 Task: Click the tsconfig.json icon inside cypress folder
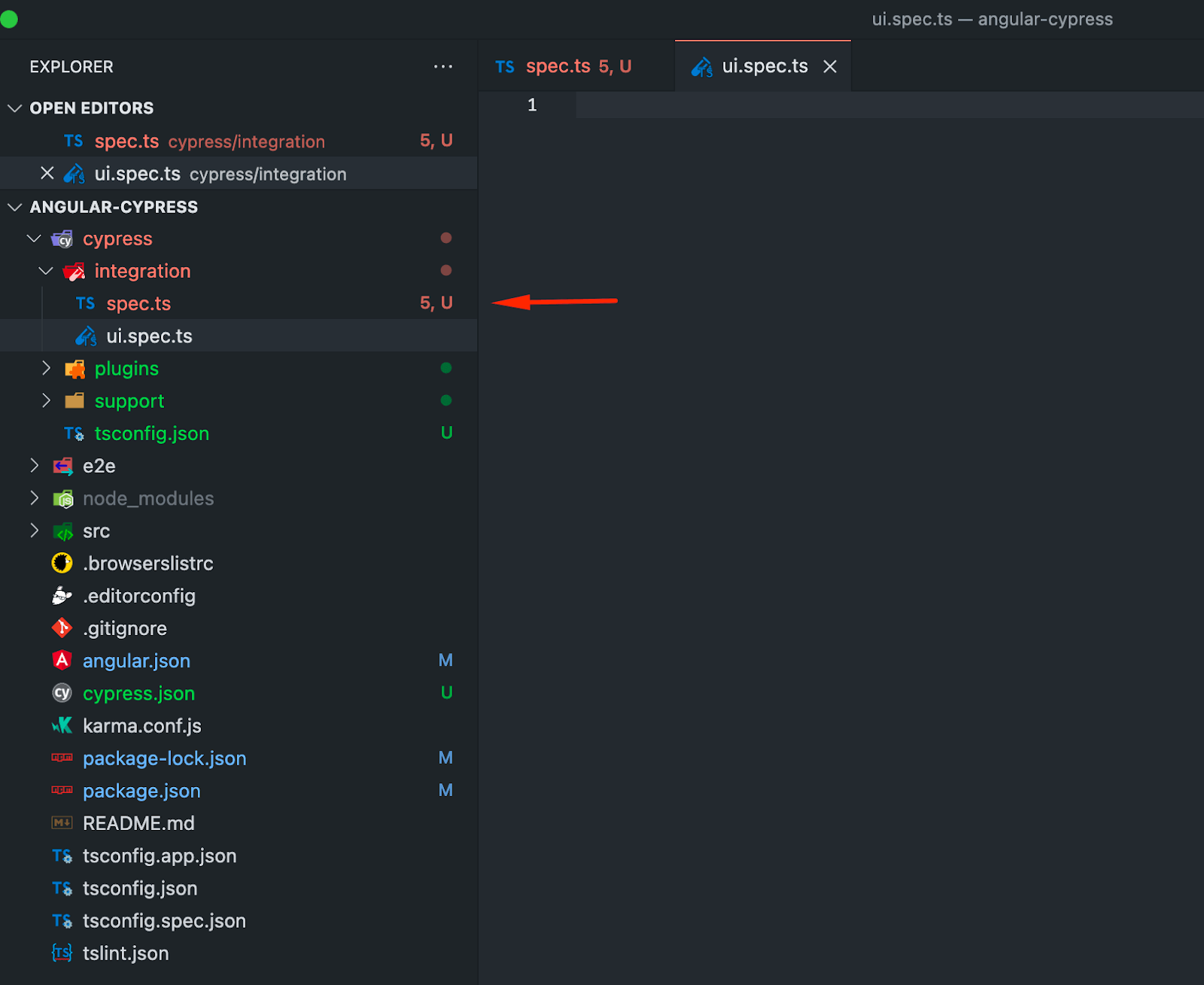[74, 433]
